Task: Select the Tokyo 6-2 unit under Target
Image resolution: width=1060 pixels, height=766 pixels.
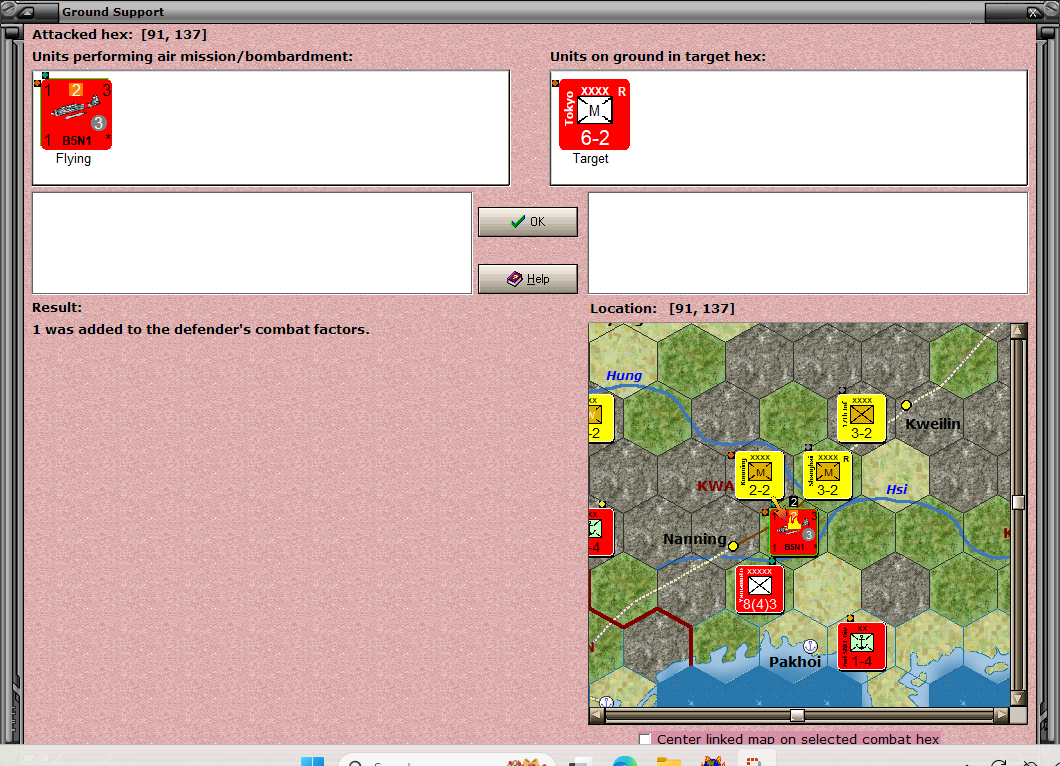Action: 594,113
